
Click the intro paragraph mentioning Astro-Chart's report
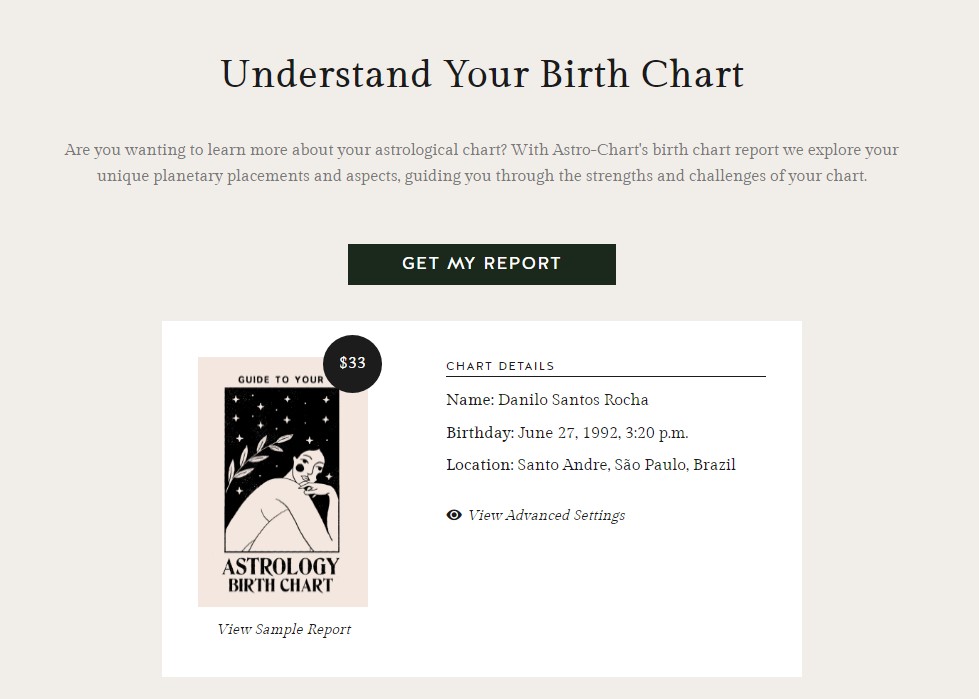click(x=481, y=163)
